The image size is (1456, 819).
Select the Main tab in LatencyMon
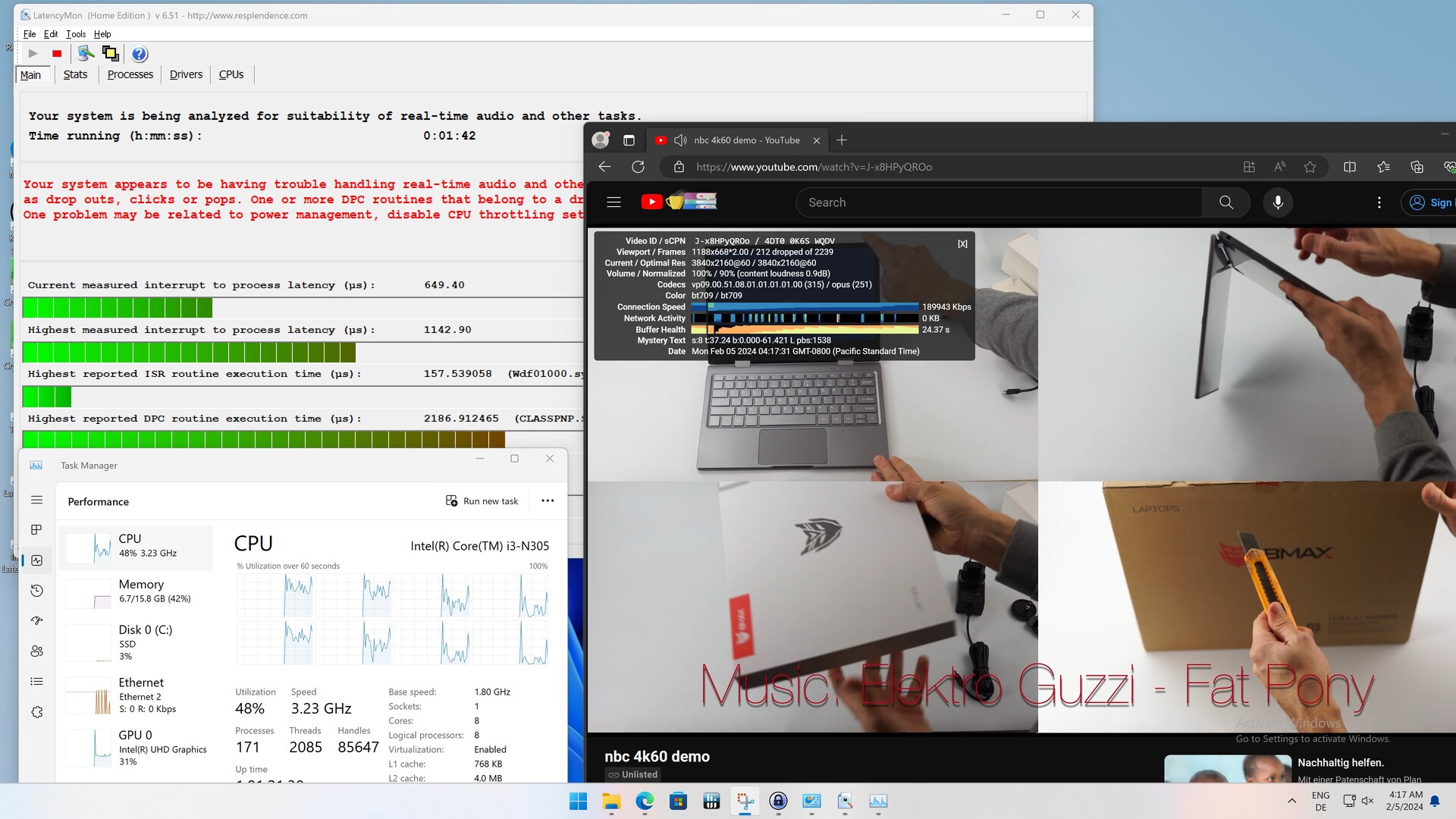(x=31, y=74)
